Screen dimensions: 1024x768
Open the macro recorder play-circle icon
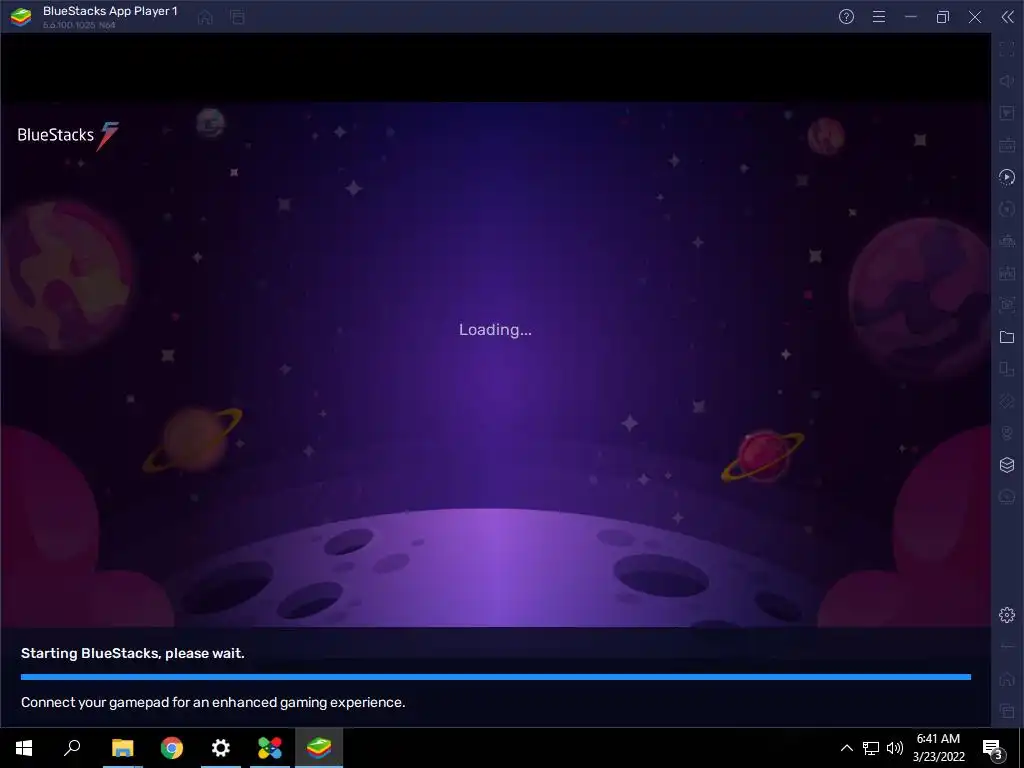[1007, 177]
